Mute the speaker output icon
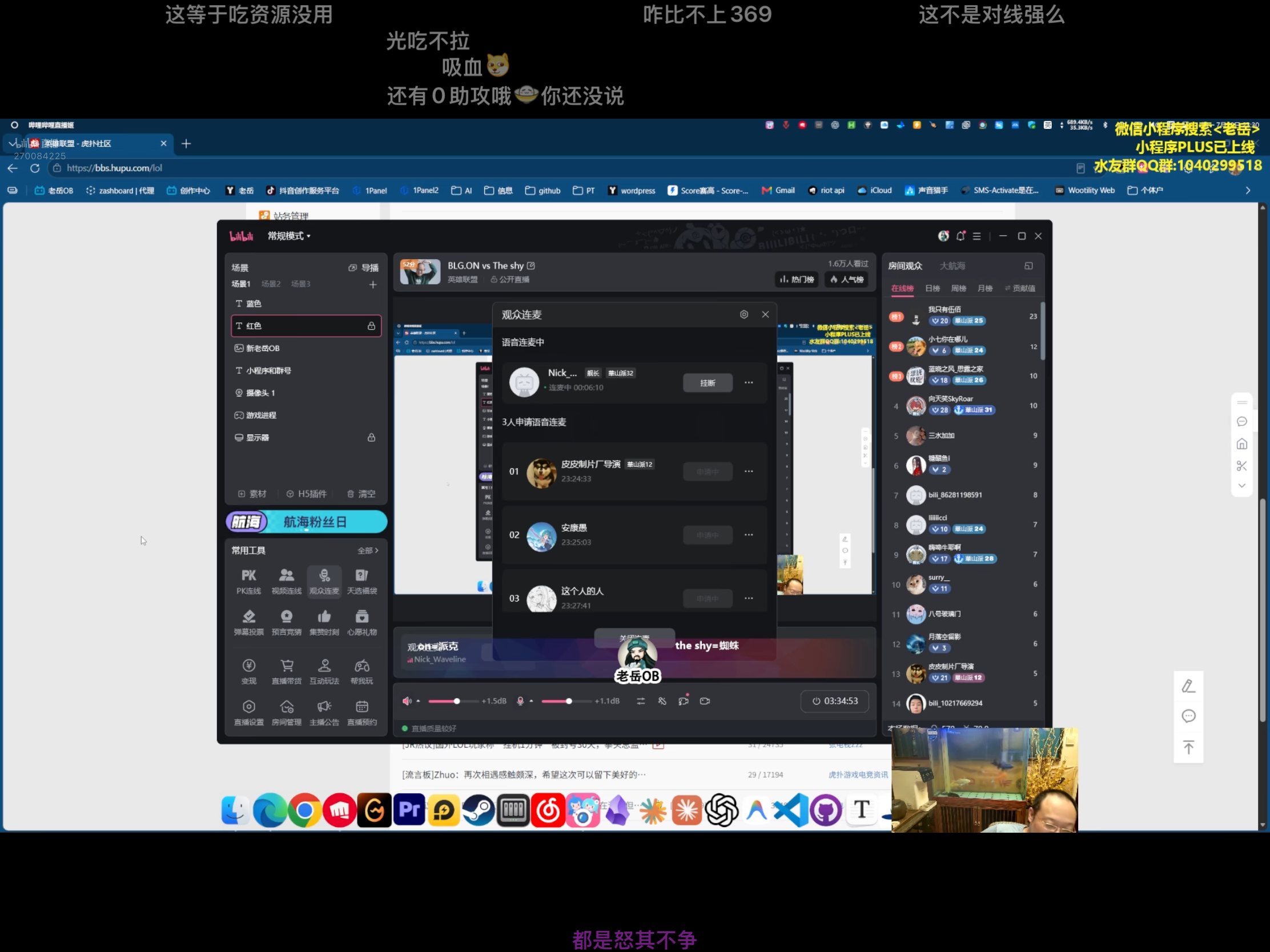The width and height of the screenshot is (1270, 952). click(407, 701)
